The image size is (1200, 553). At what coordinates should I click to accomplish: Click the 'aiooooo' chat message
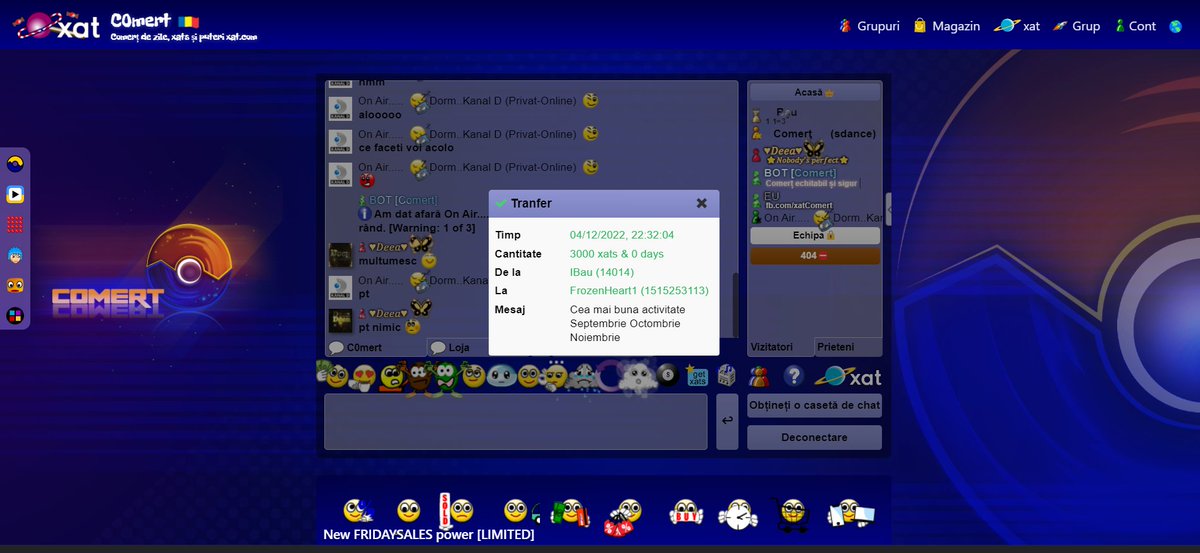380,115
